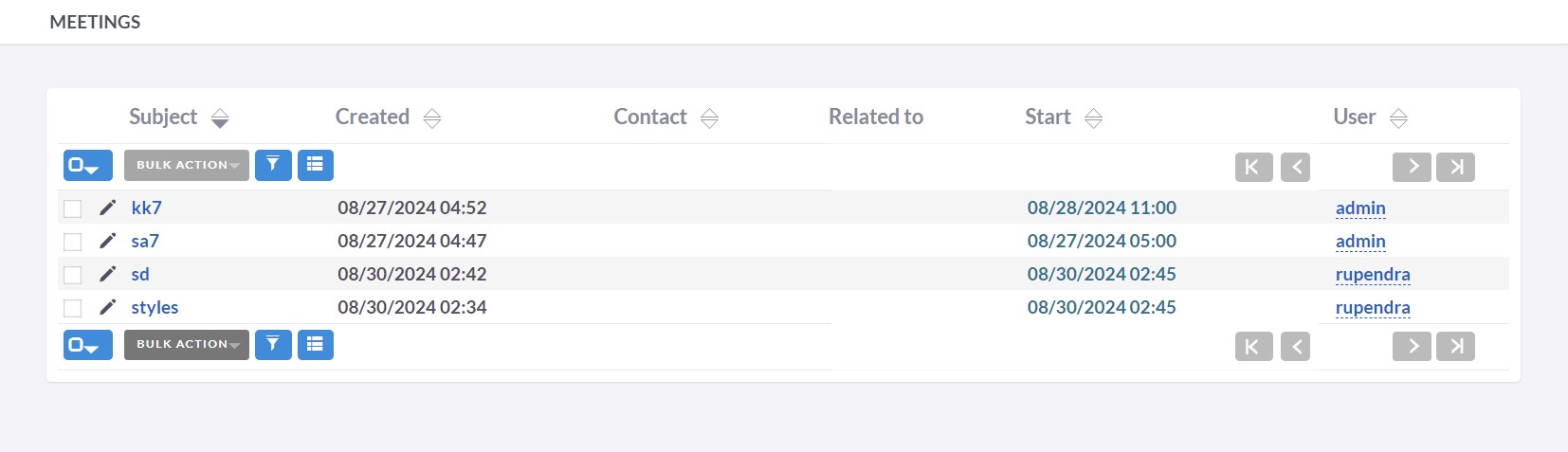Open the top select-all dropdown button
Image resolution: width=1568 pixels, height=452 pixels.
point(87,165)
